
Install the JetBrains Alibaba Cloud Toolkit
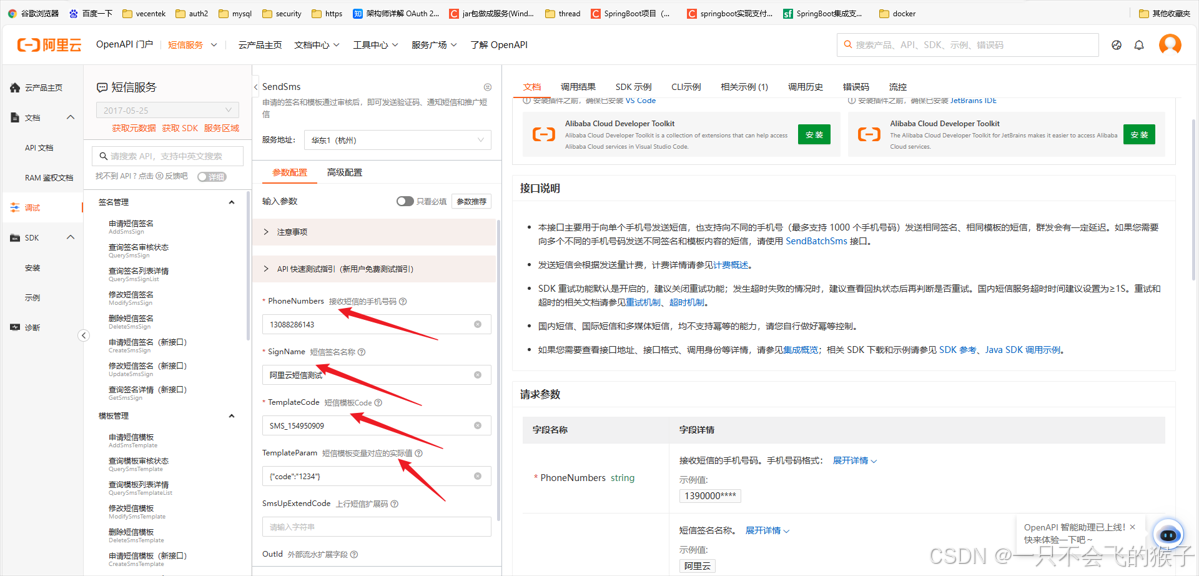(x=1139, y=134)
